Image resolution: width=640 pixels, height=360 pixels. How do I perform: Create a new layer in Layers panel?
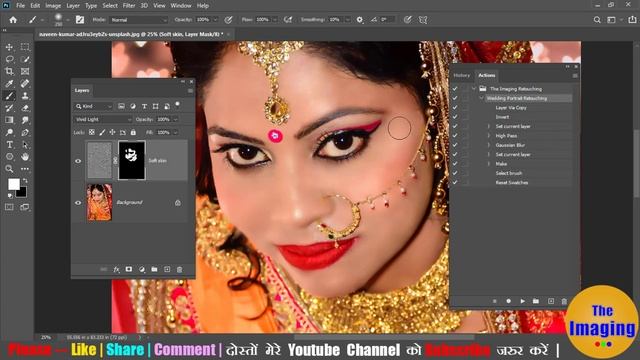[167, 269]
